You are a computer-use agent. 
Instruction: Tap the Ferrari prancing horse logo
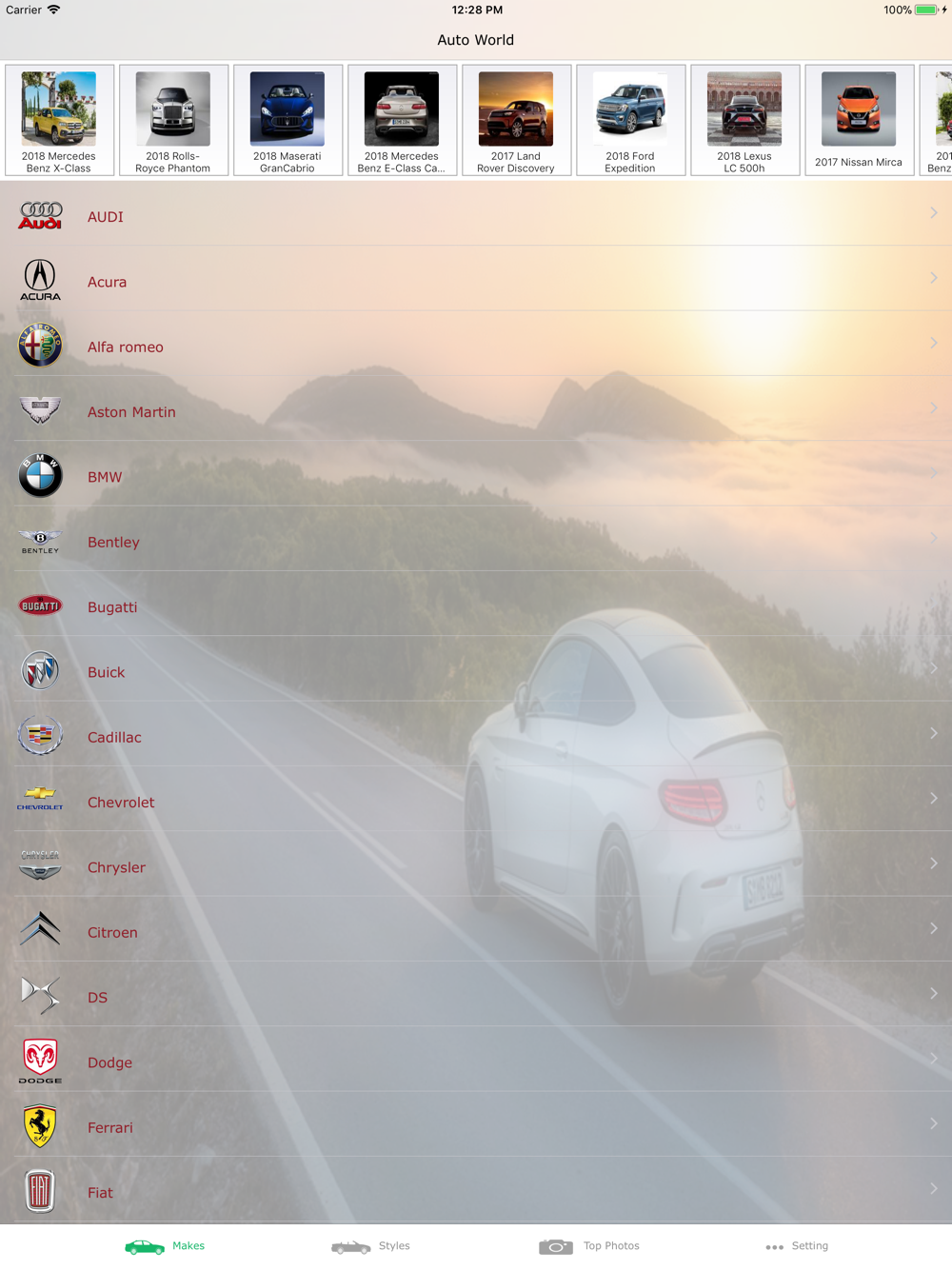point(40,1126)
